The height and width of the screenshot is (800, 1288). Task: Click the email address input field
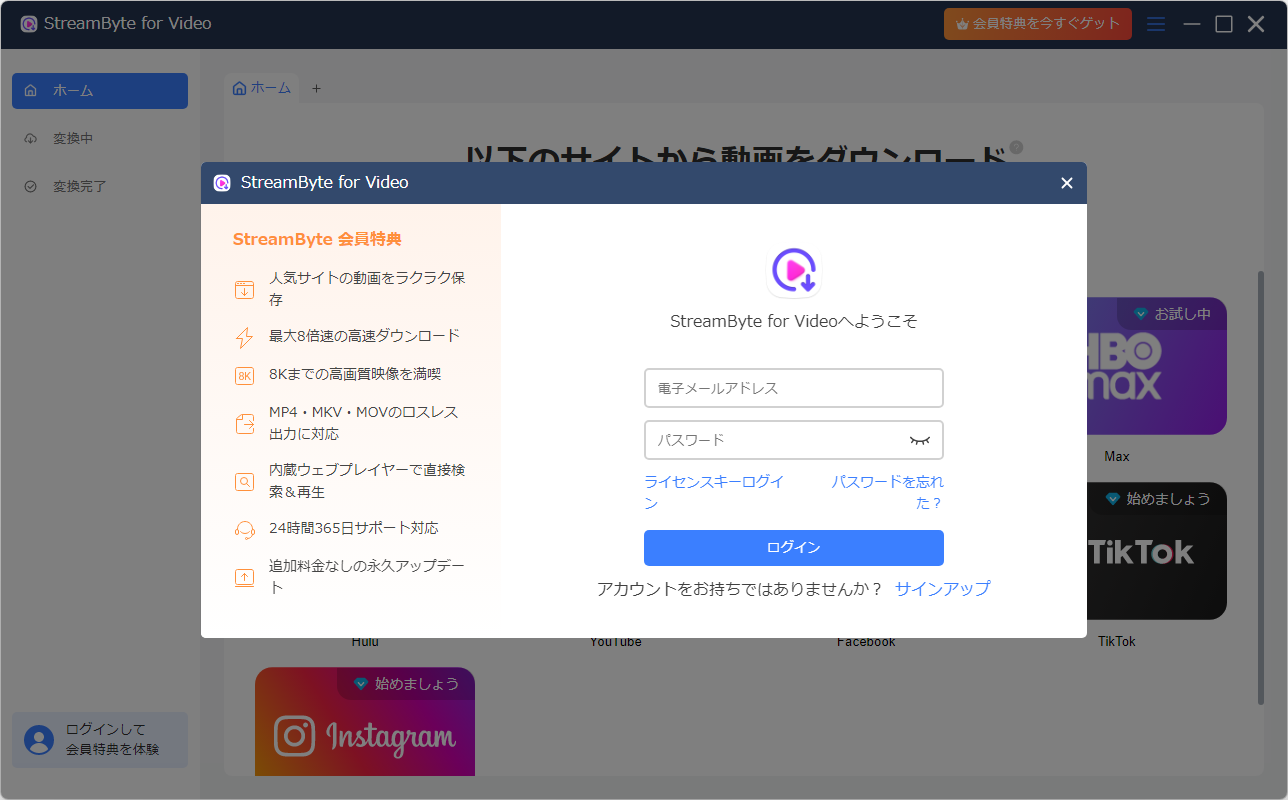pyautogui.click(x=794, y=388)
